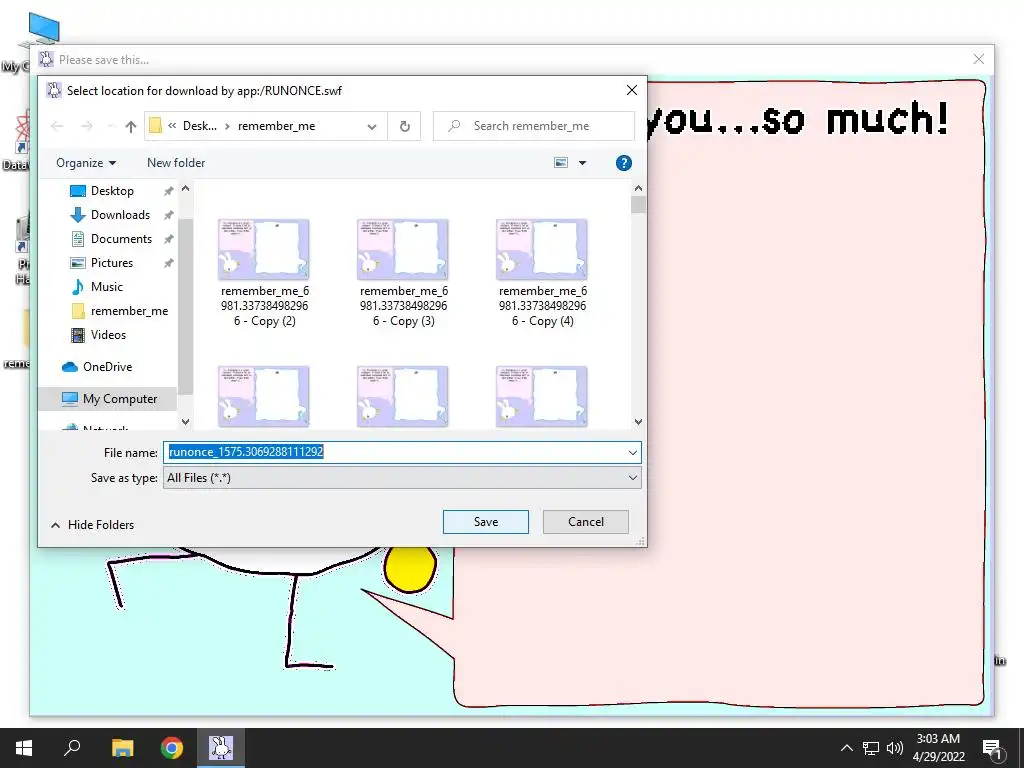Open the notification center icon
The width and height of the screenshot is (1024, 768).
(x=992, y=748)
